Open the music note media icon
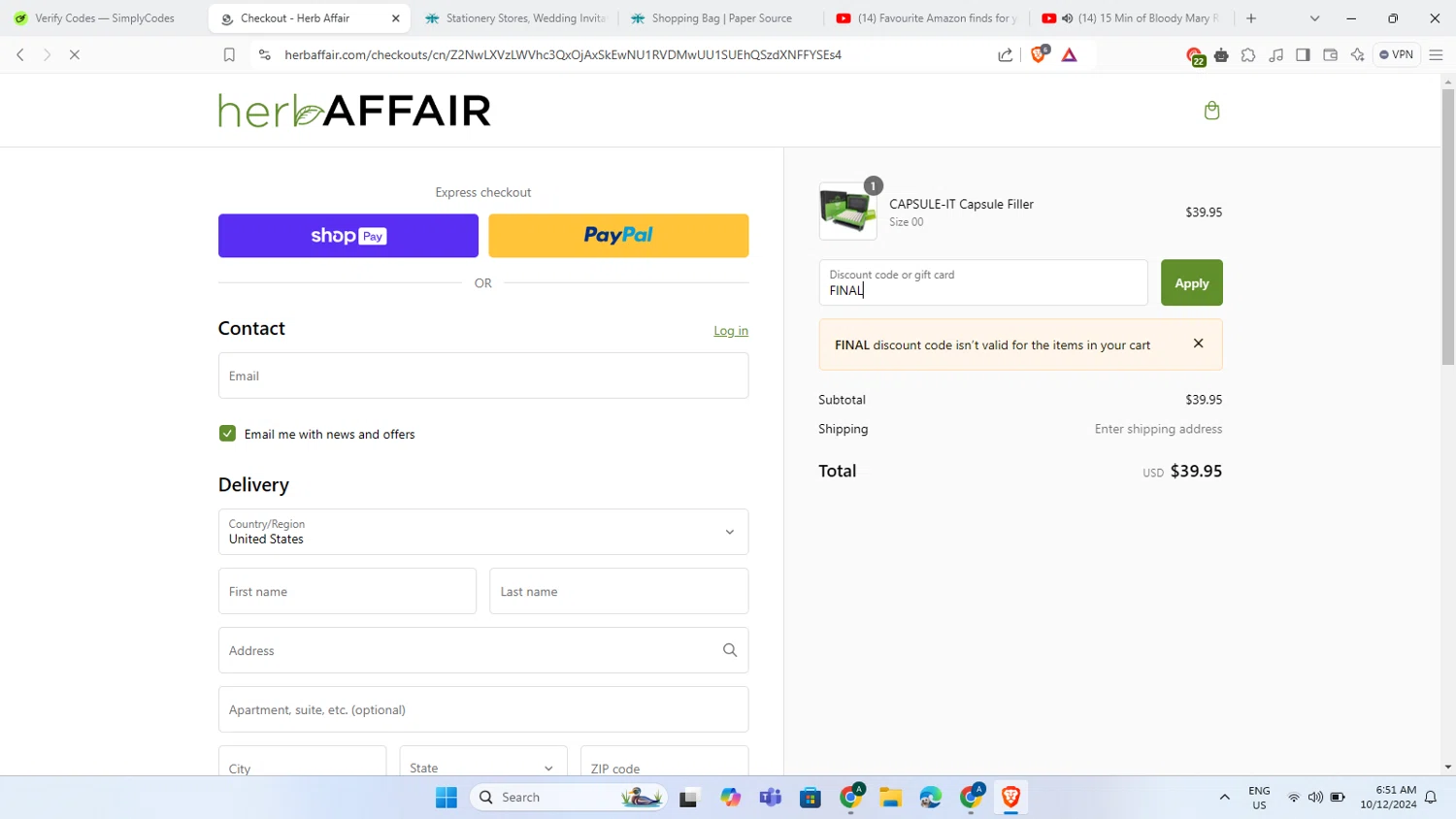 click(x=1275, y=55)
